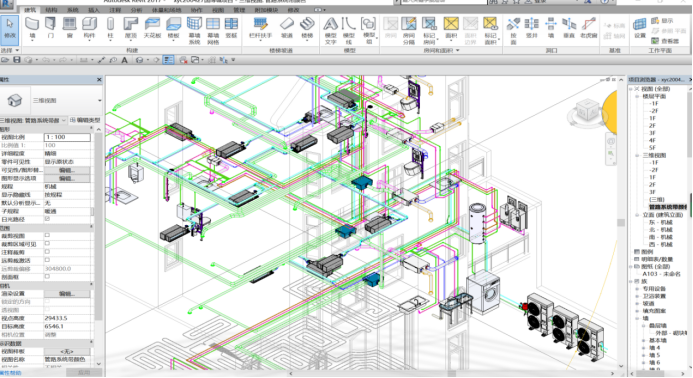Image resolution: width=693 pixels, height=378 pixels.
Task: Click the save icon in quick access toolbar
Action: click(17, 60)
